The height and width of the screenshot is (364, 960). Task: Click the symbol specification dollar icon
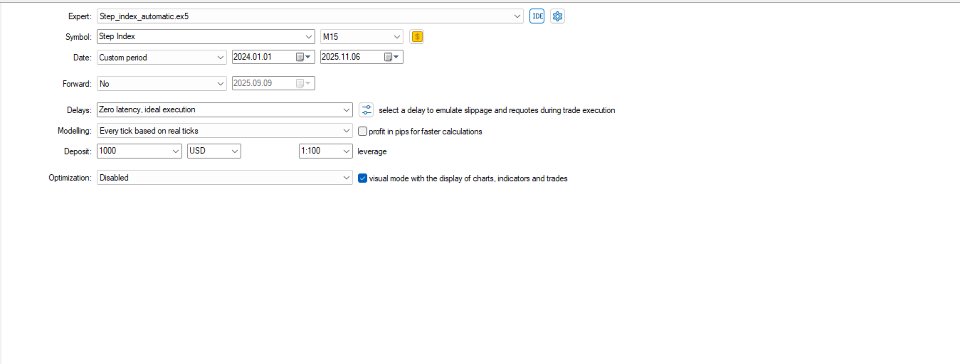417,37
